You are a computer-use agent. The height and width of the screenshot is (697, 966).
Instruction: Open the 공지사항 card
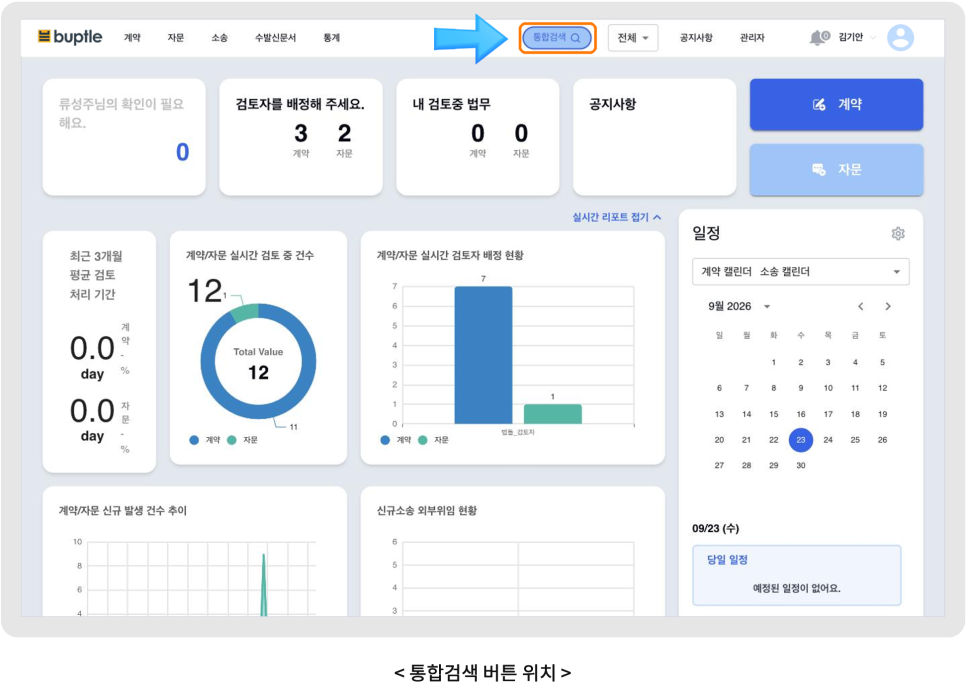654,137
